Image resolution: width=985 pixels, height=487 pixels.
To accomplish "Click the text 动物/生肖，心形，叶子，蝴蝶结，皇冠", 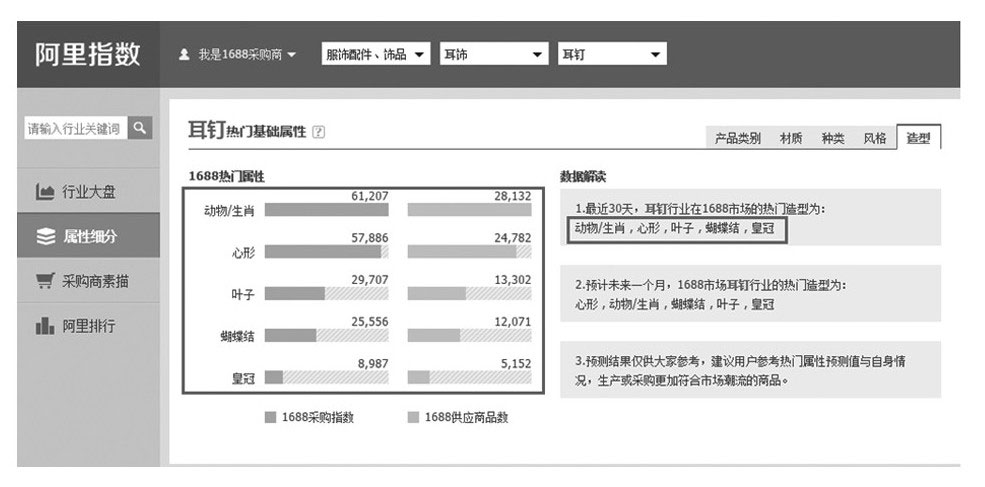I will 674,228.
